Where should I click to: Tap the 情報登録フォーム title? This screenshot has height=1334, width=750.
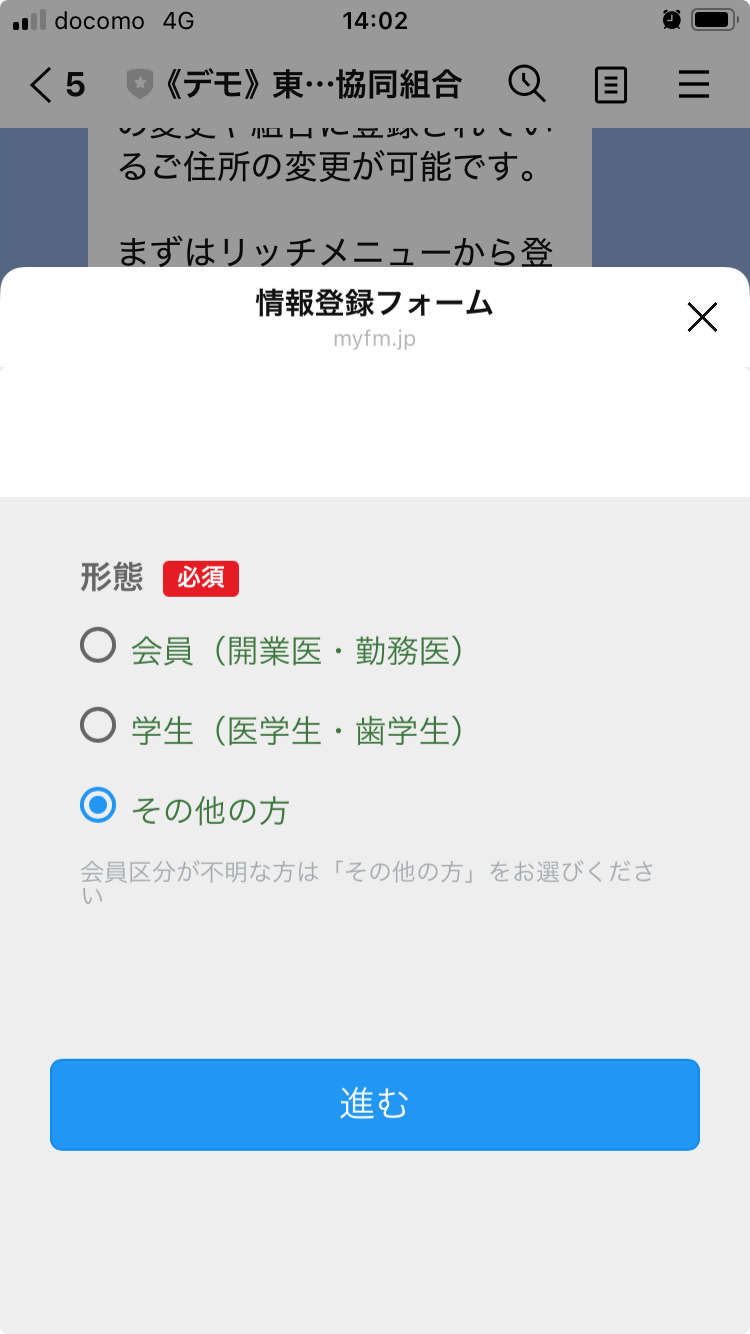[x=374, y=304]
